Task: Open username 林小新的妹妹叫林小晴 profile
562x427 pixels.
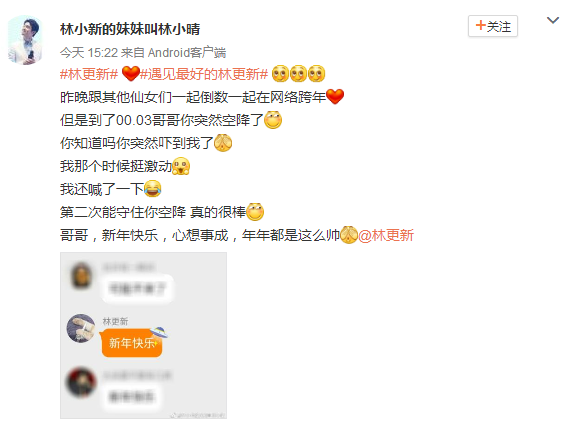Action: 130,29
